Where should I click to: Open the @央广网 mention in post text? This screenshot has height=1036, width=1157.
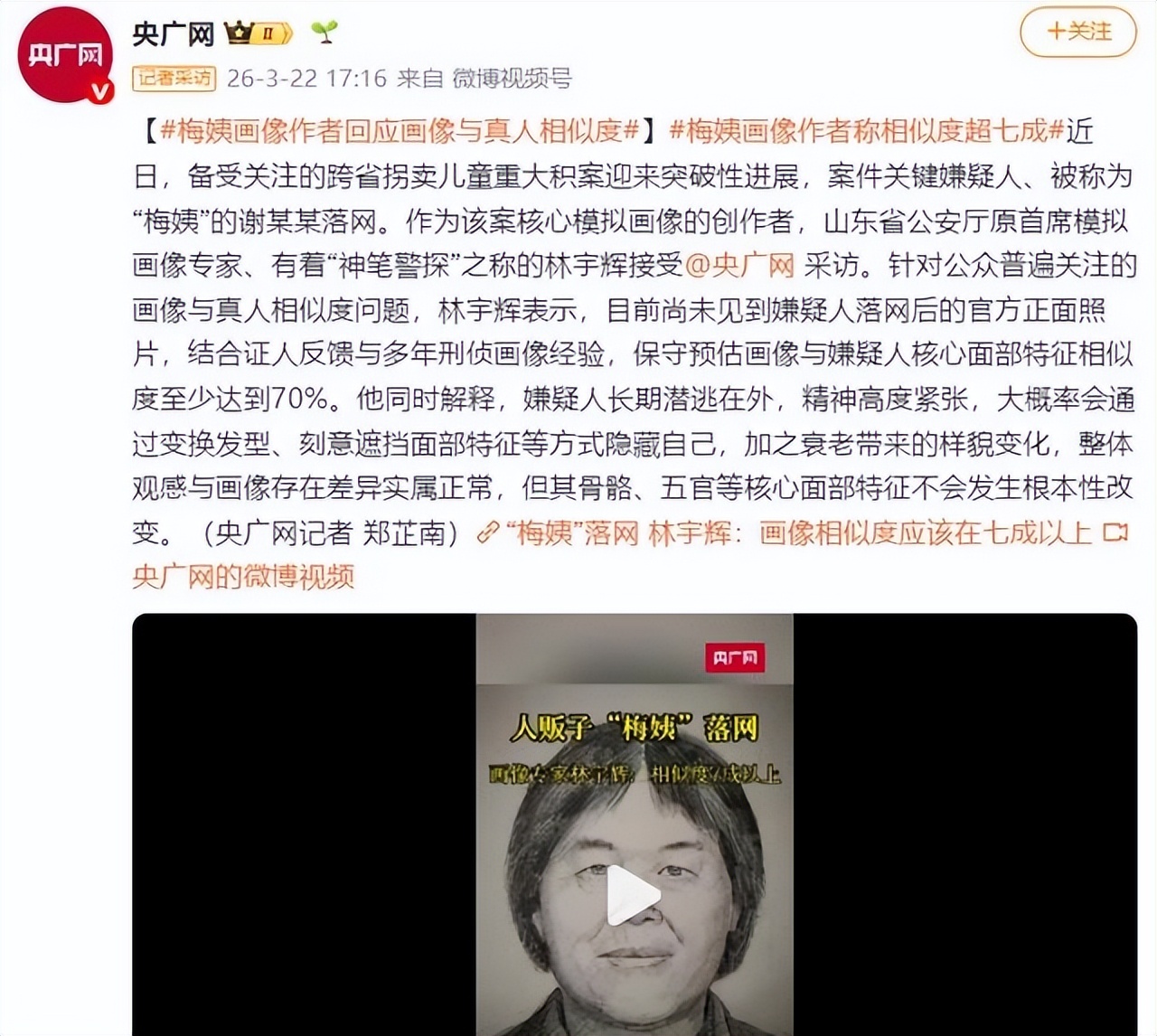coord(739,265)
